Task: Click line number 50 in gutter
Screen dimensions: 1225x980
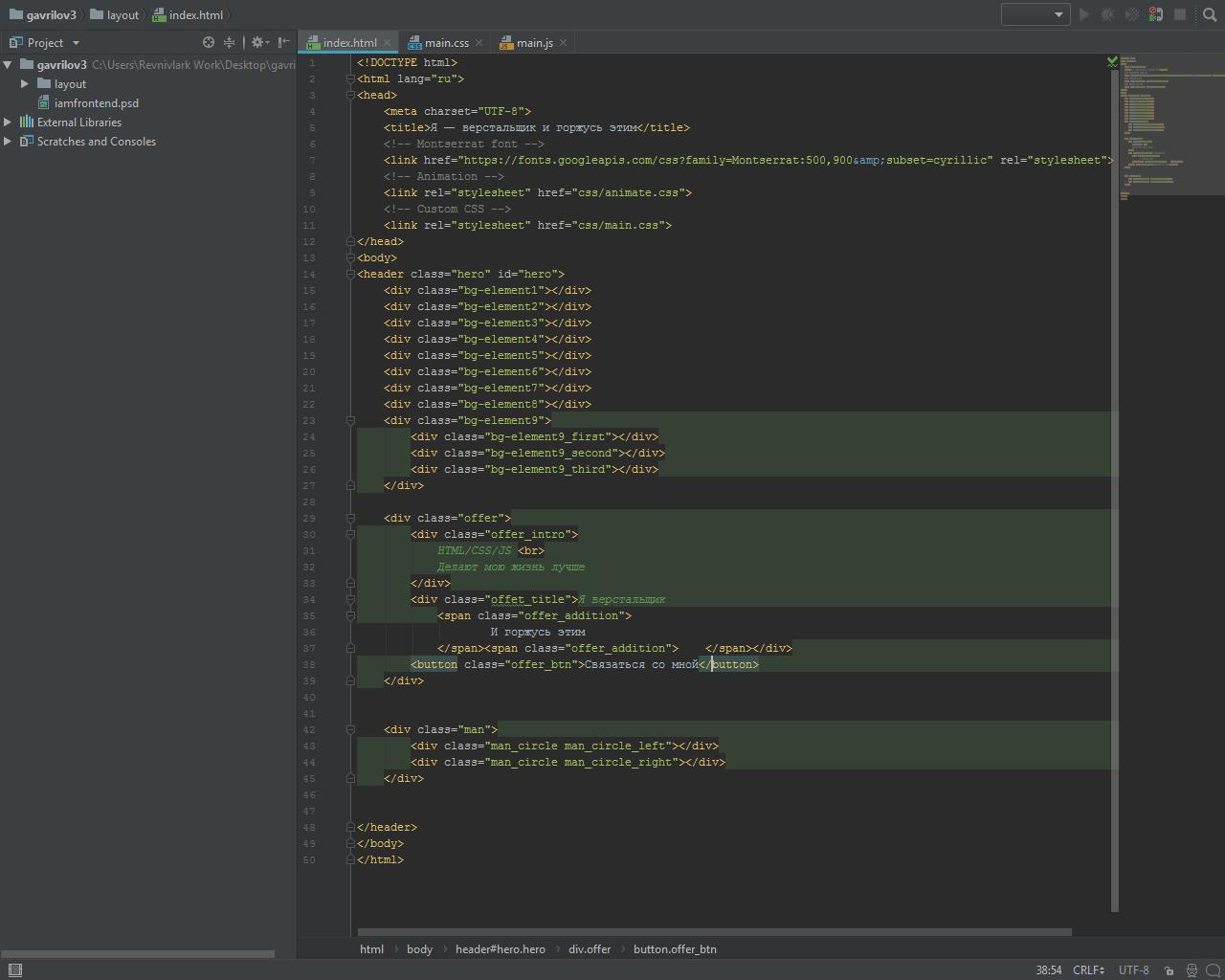Action: (x=309, y=859)
